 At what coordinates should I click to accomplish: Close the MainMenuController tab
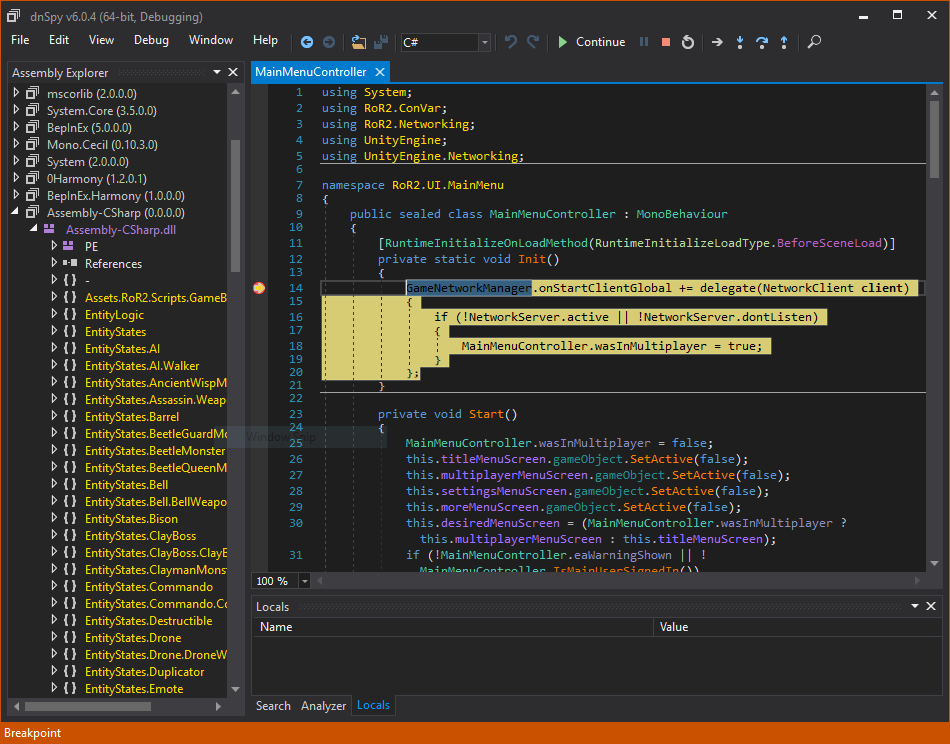pos(380,72)
